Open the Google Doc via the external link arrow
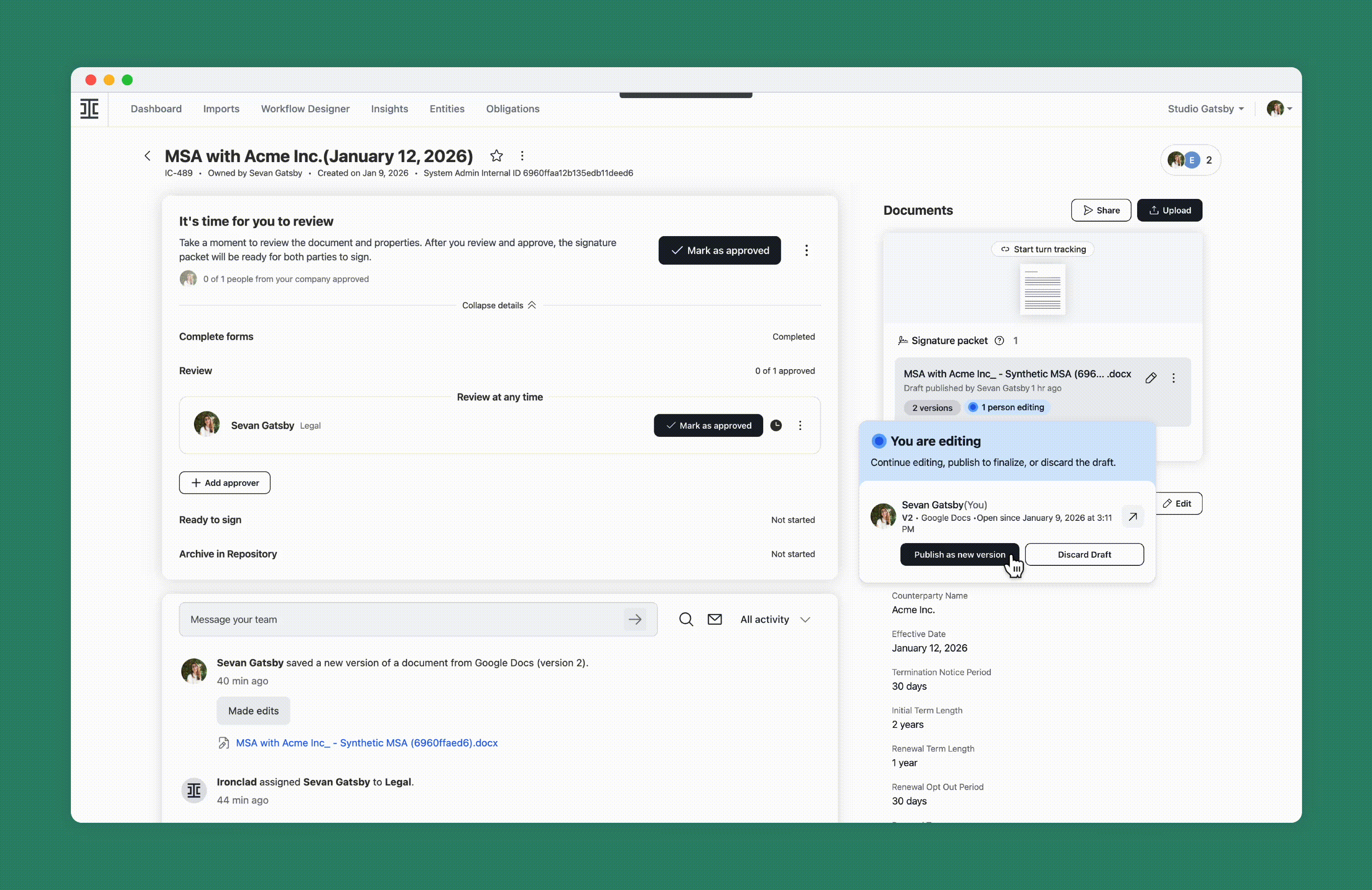Screen dimensions: 1372x890 pyautogui.click(x=1132, y=517)
